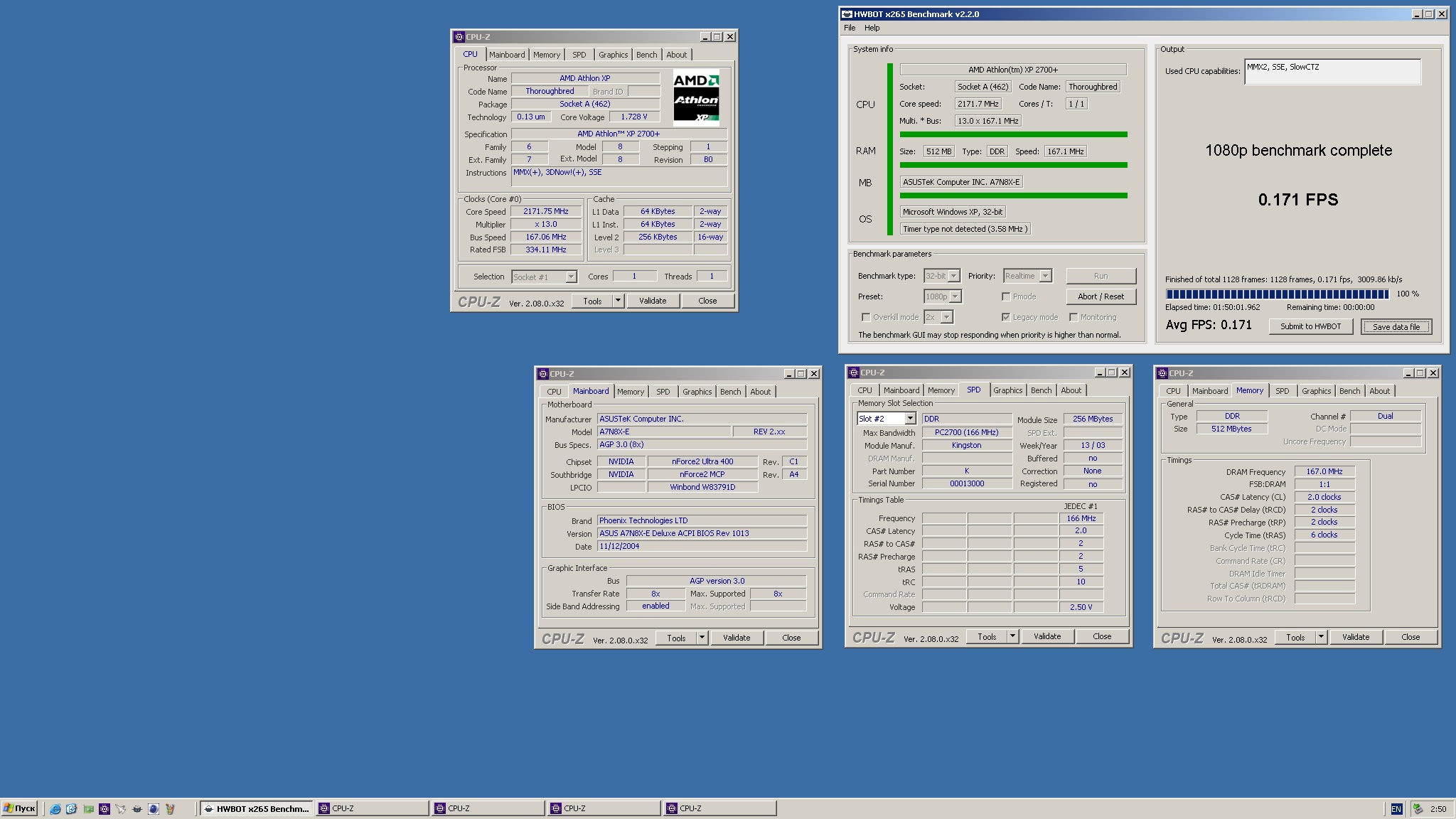
Task: Open the Selection Socket #1 dropdown
Action: 570,277
